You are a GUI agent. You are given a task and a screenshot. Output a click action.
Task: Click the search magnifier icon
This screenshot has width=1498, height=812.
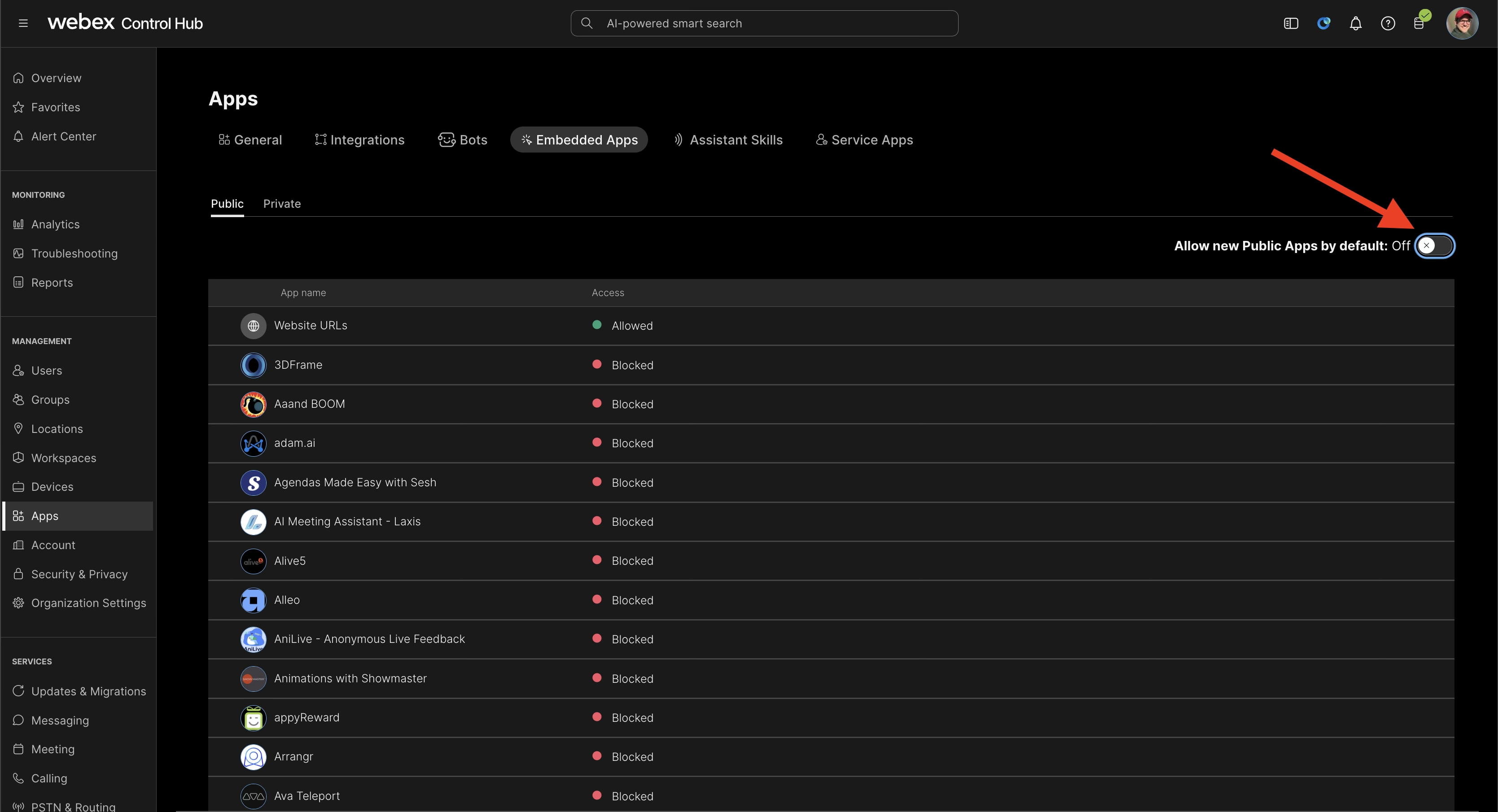tap(587, 23)
